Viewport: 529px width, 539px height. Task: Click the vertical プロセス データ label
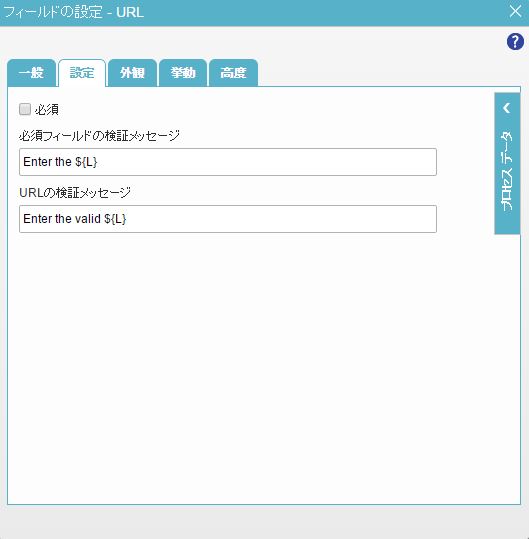click(507, 170)
